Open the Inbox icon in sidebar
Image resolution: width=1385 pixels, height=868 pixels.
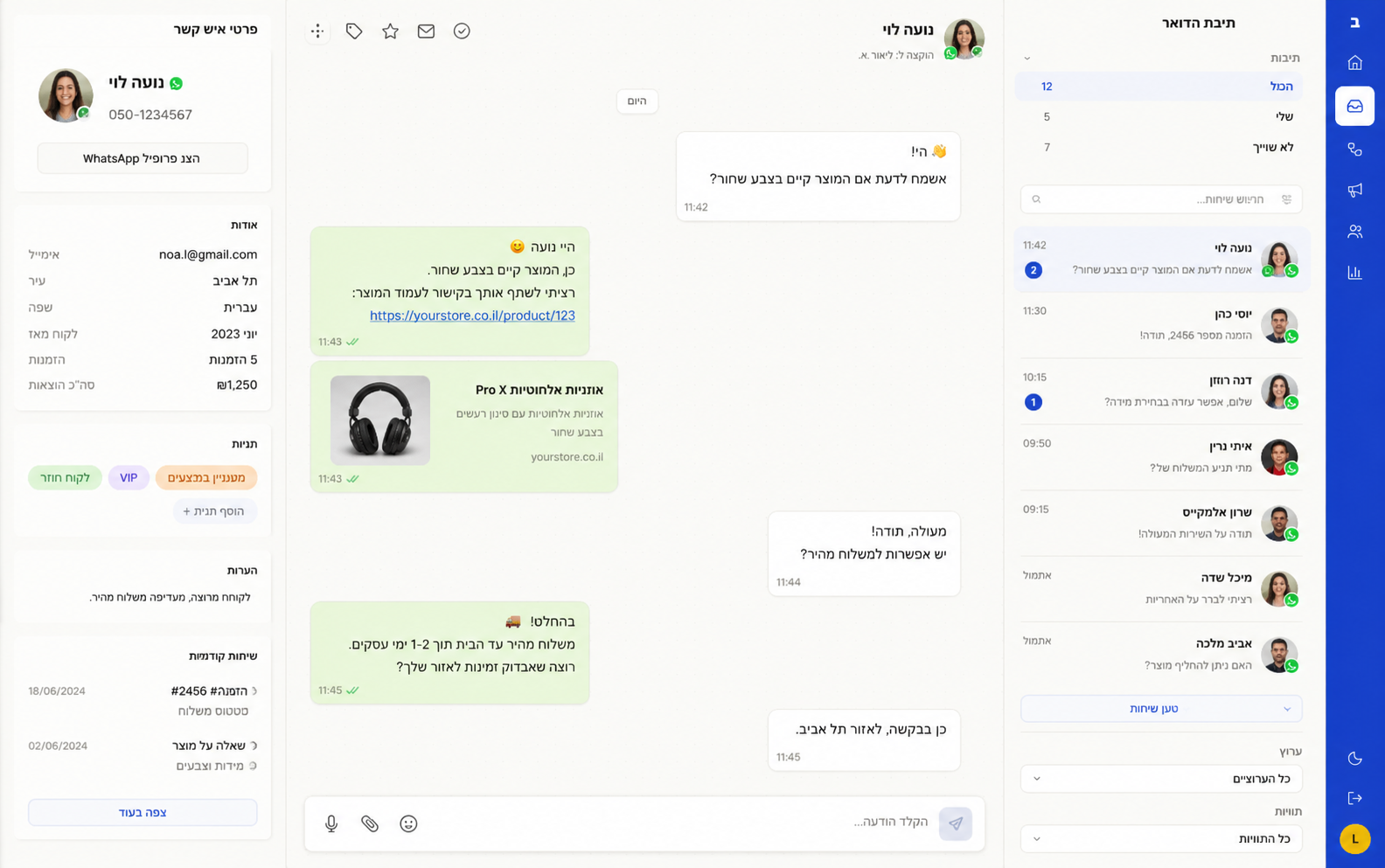tap(1354, 106)
